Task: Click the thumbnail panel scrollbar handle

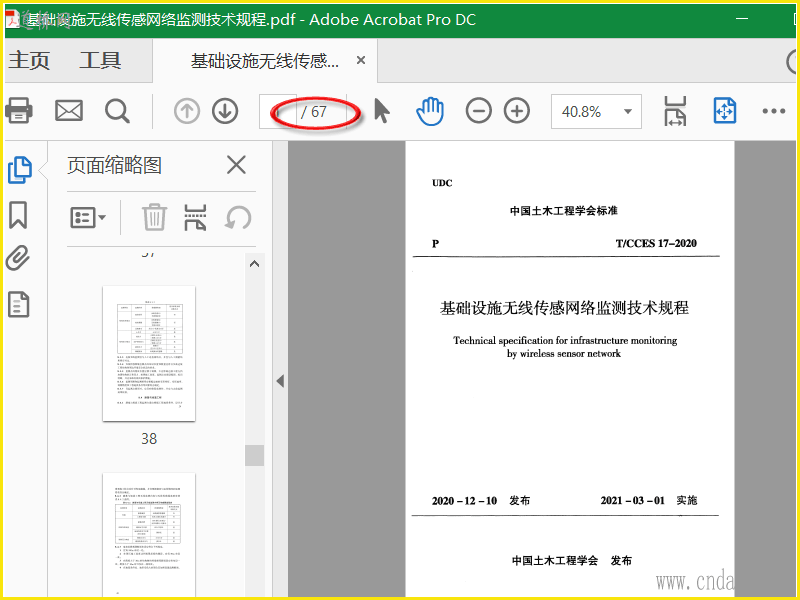Action: [x=254, y=455]
